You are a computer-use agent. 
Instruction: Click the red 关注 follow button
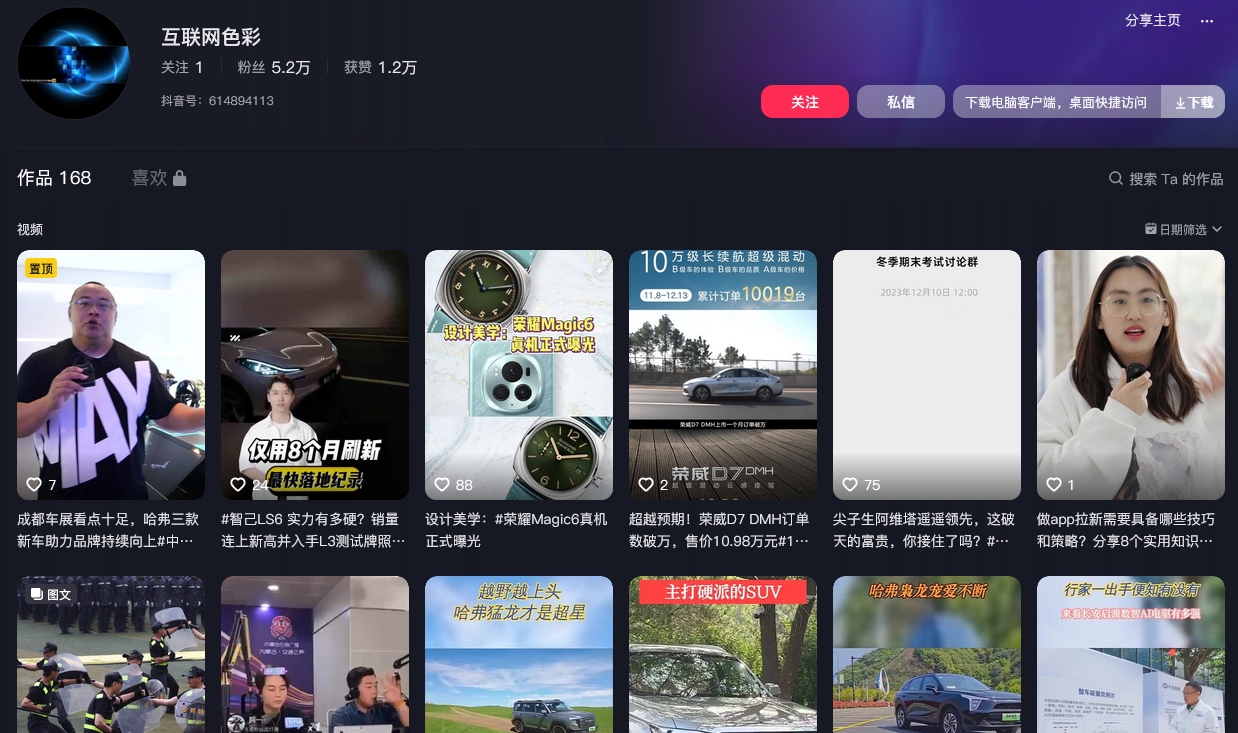(x=805, y=102)
